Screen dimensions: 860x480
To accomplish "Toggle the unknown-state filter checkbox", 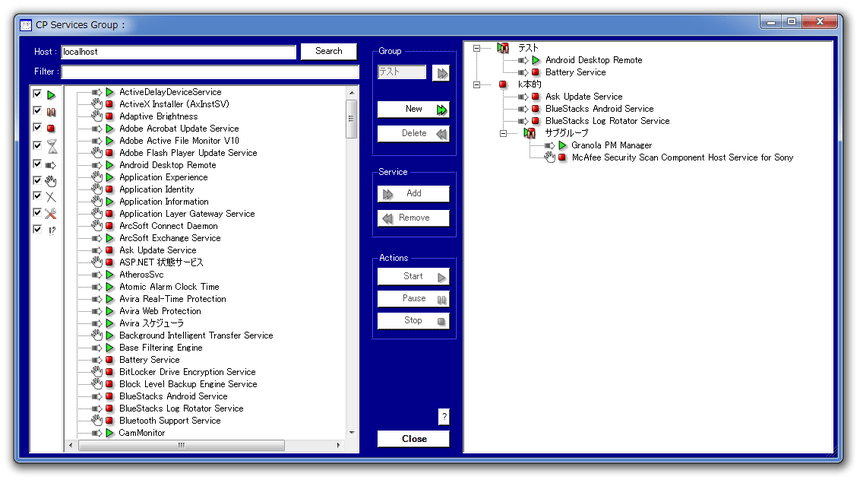I will [x=37, y=229].
